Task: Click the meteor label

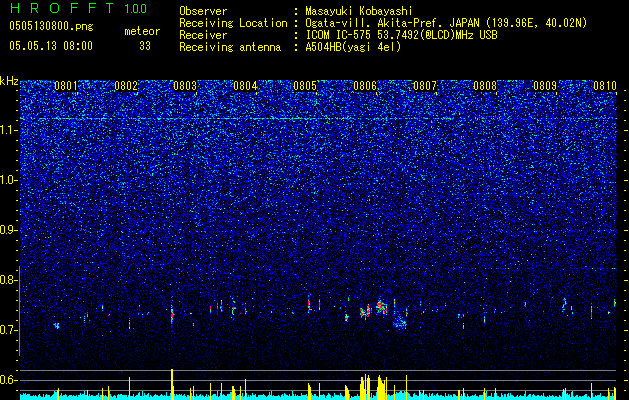Action: (142, 31)
